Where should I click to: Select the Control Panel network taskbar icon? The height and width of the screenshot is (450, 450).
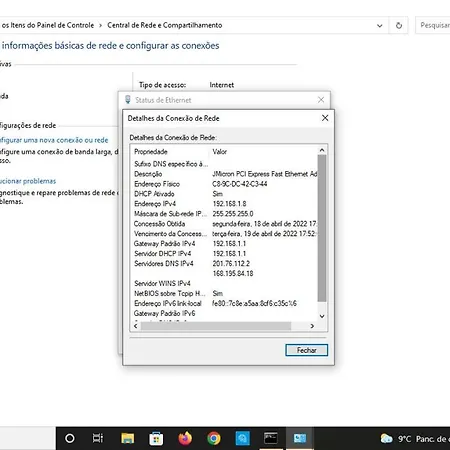point(300,438)
